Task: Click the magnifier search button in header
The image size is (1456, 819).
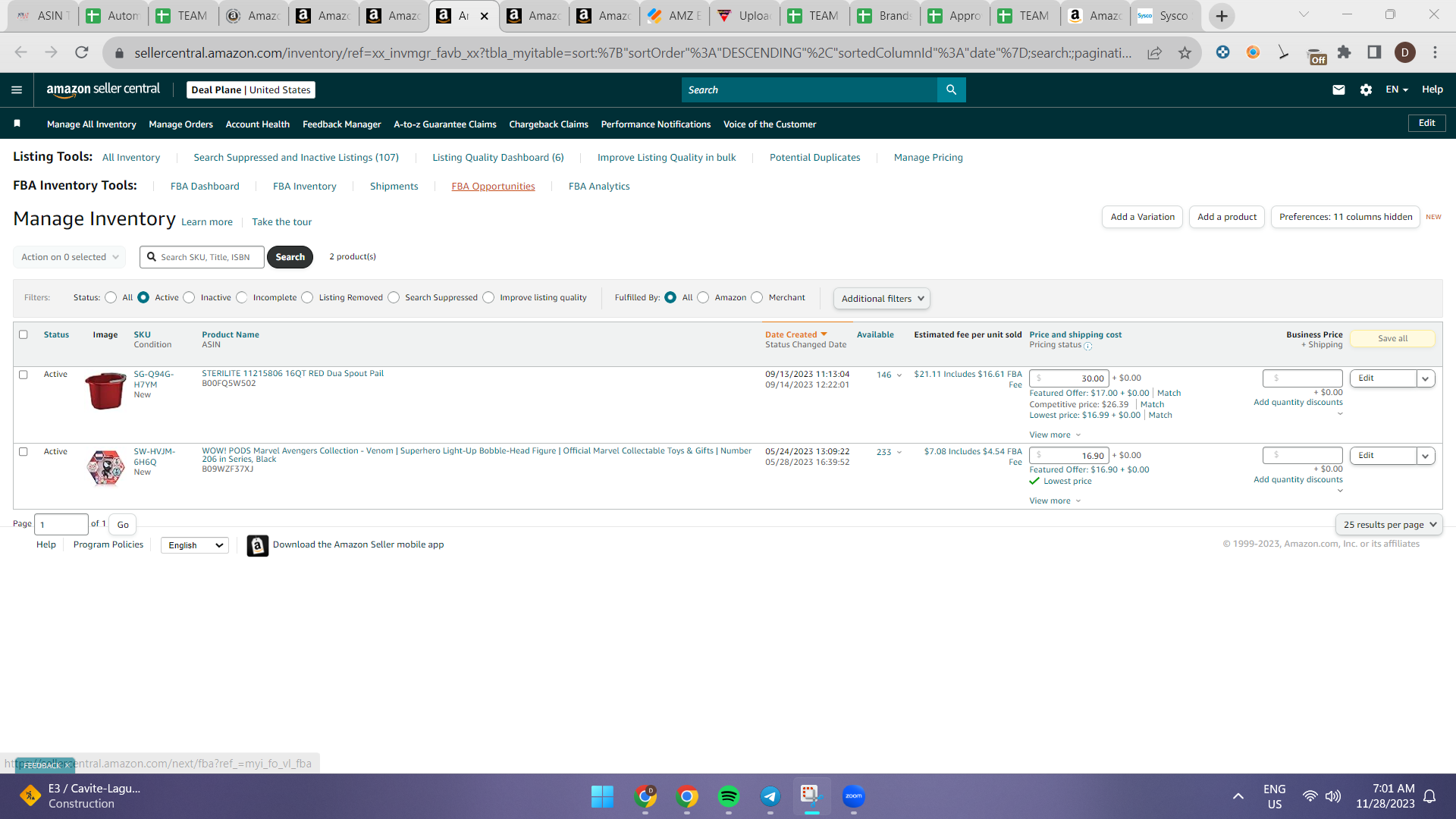Action: [x=951, y=89]
